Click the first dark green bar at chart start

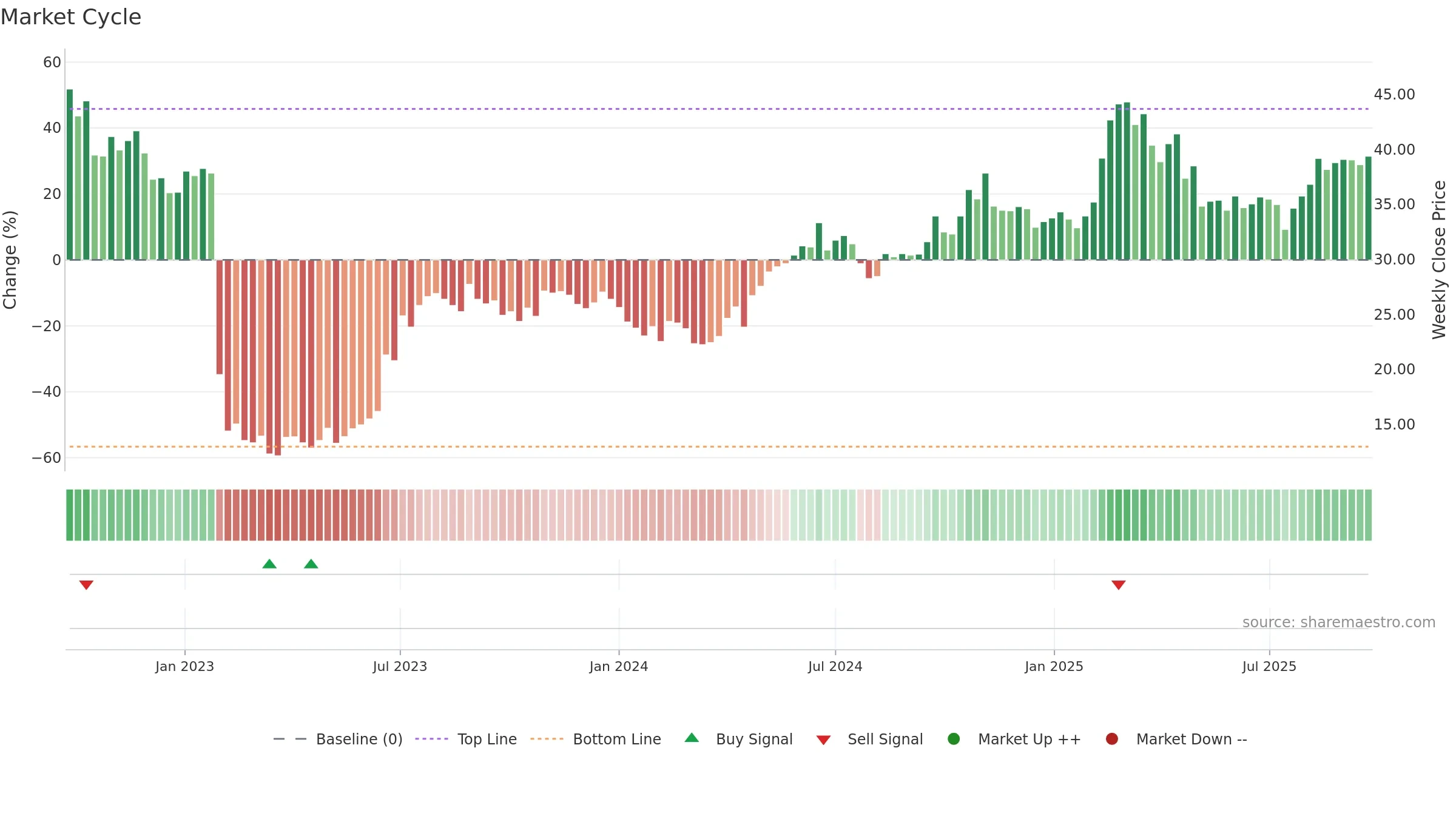click(70, 175)
